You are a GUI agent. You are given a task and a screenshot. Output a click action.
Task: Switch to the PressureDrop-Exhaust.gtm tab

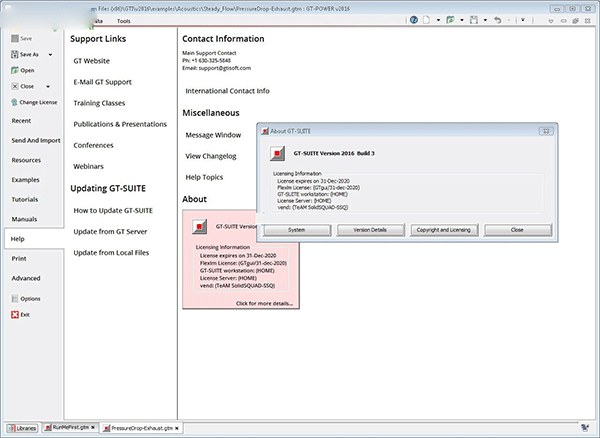pyautogui.click(x=142, y=428)
